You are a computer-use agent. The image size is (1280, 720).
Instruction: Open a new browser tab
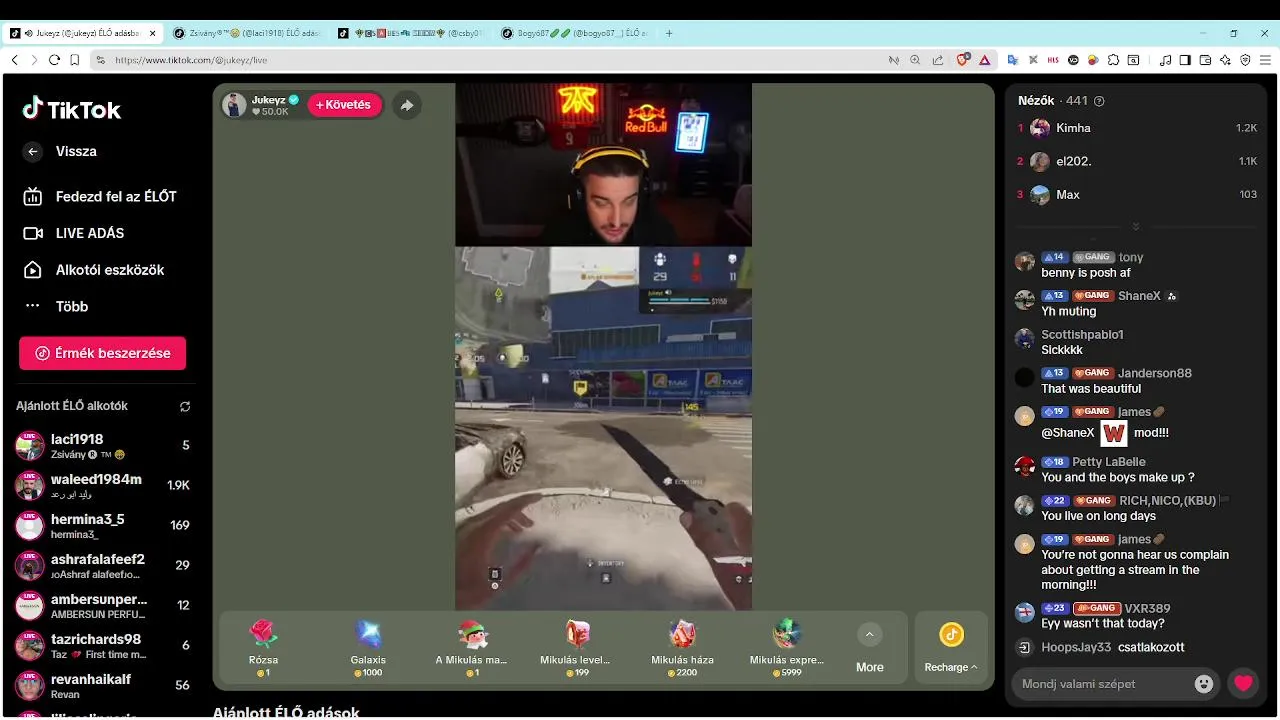pyautogui.click(x=669, y=33)
